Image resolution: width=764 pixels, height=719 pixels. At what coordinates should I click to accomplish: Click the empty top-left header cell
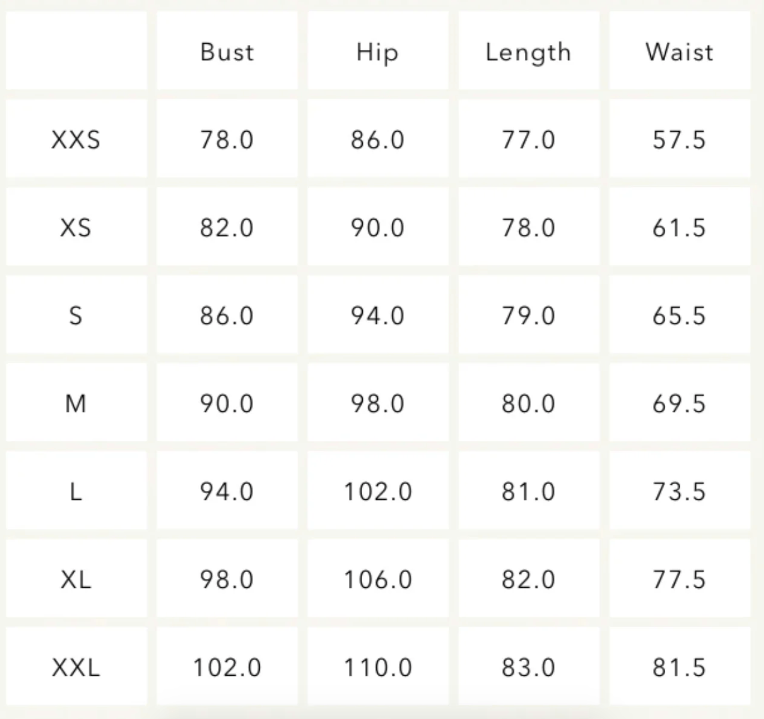[76, 52]
